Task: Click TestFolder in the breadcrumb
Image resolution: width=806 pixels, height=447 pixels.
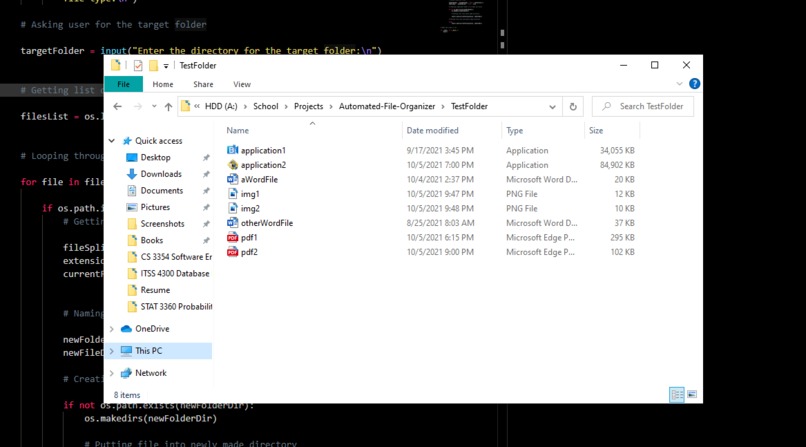Action: pos(469,106)
